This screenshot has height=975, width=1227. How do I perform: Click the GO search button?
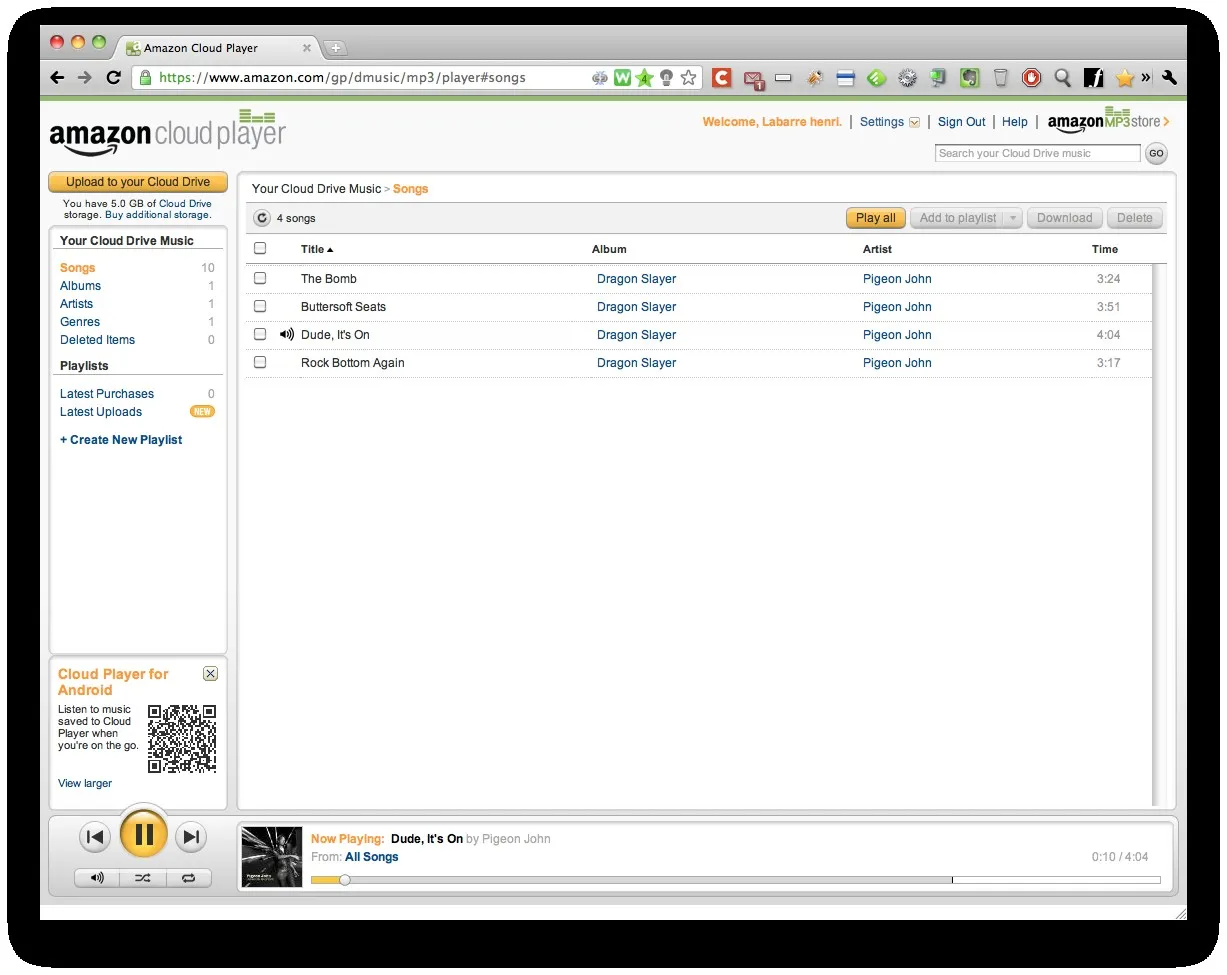1156,153
